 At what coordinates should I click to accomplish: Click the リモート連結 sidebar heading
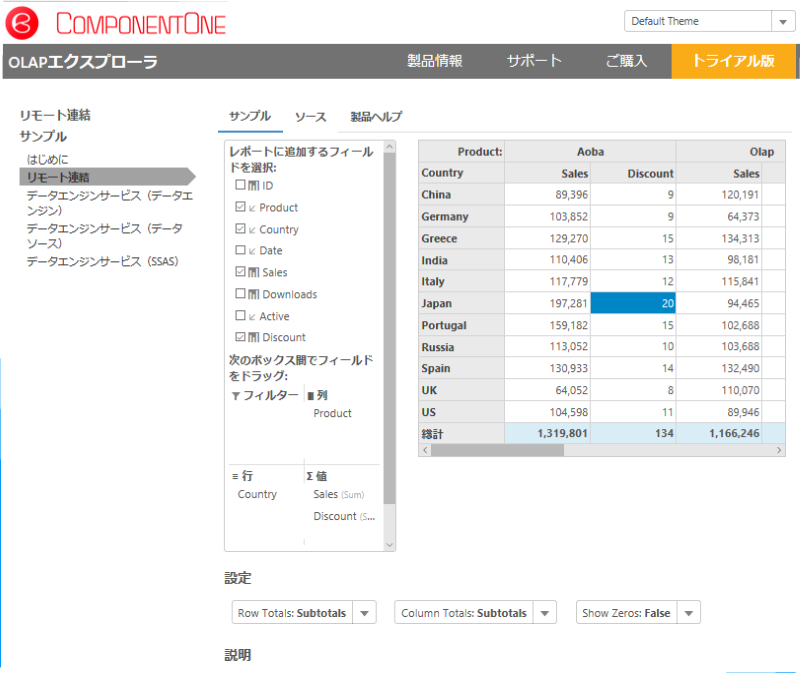click(x=55, y=115)
